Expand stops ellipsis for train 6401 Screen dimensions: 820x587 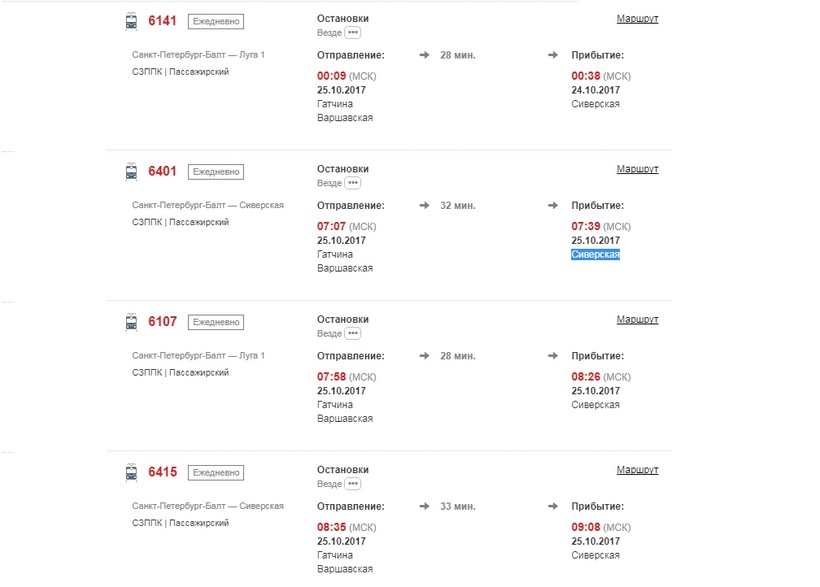click(x=353, y=184)
